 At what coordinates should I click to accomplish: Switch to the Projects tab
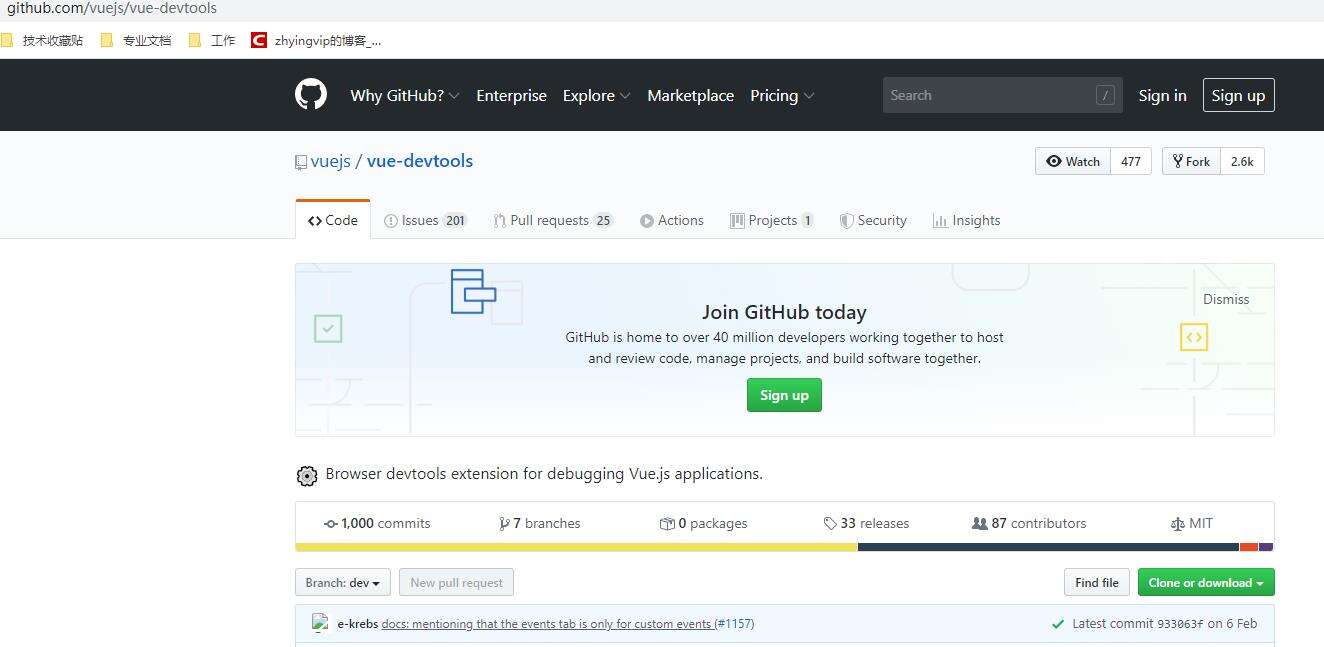(x=772, y=221)
